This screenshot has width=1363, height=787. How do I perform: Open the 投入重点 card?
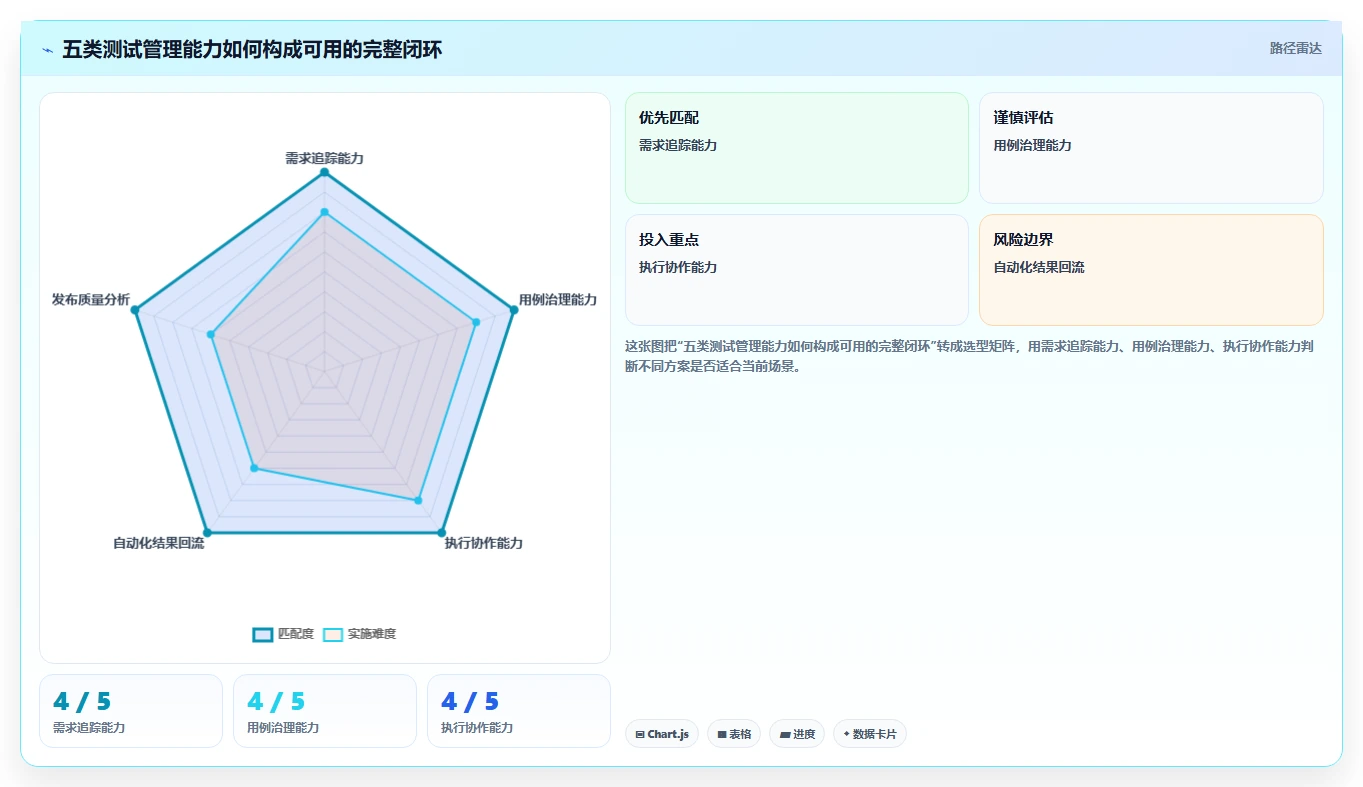(797, 270)
